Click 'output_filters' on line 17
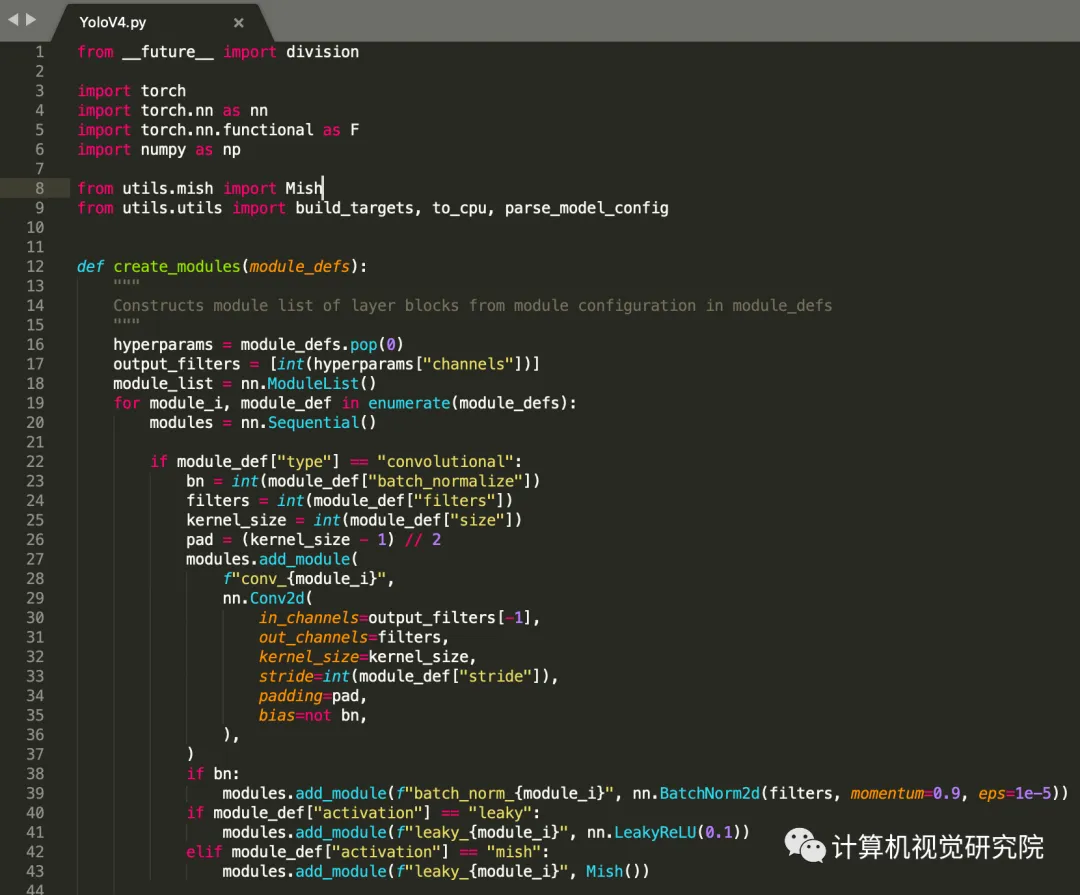Image resolution: width=1080 pixels, height=895 pixels. (177, 364)
